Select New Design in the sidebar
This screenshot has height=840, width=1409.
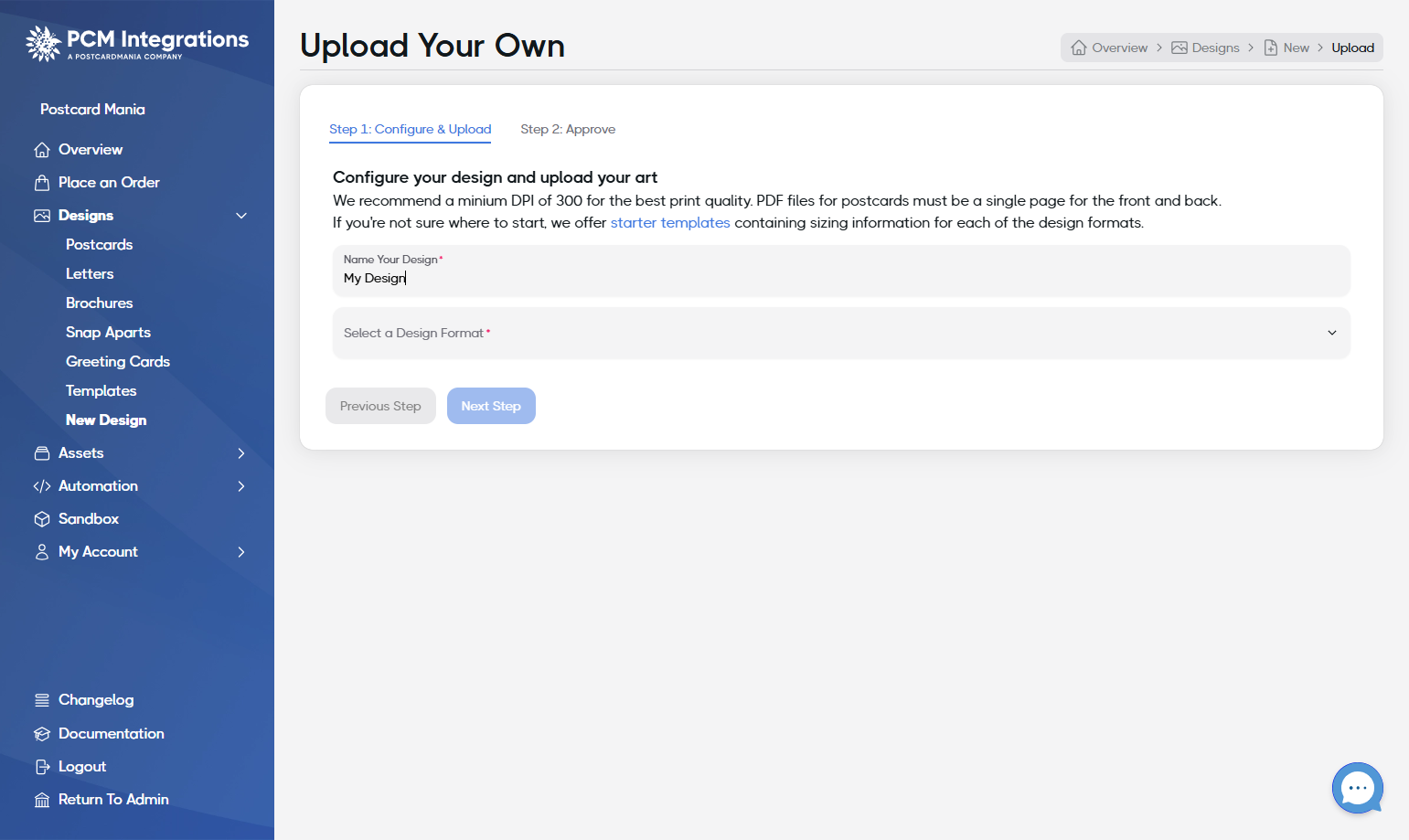click(x=106, y=420)
